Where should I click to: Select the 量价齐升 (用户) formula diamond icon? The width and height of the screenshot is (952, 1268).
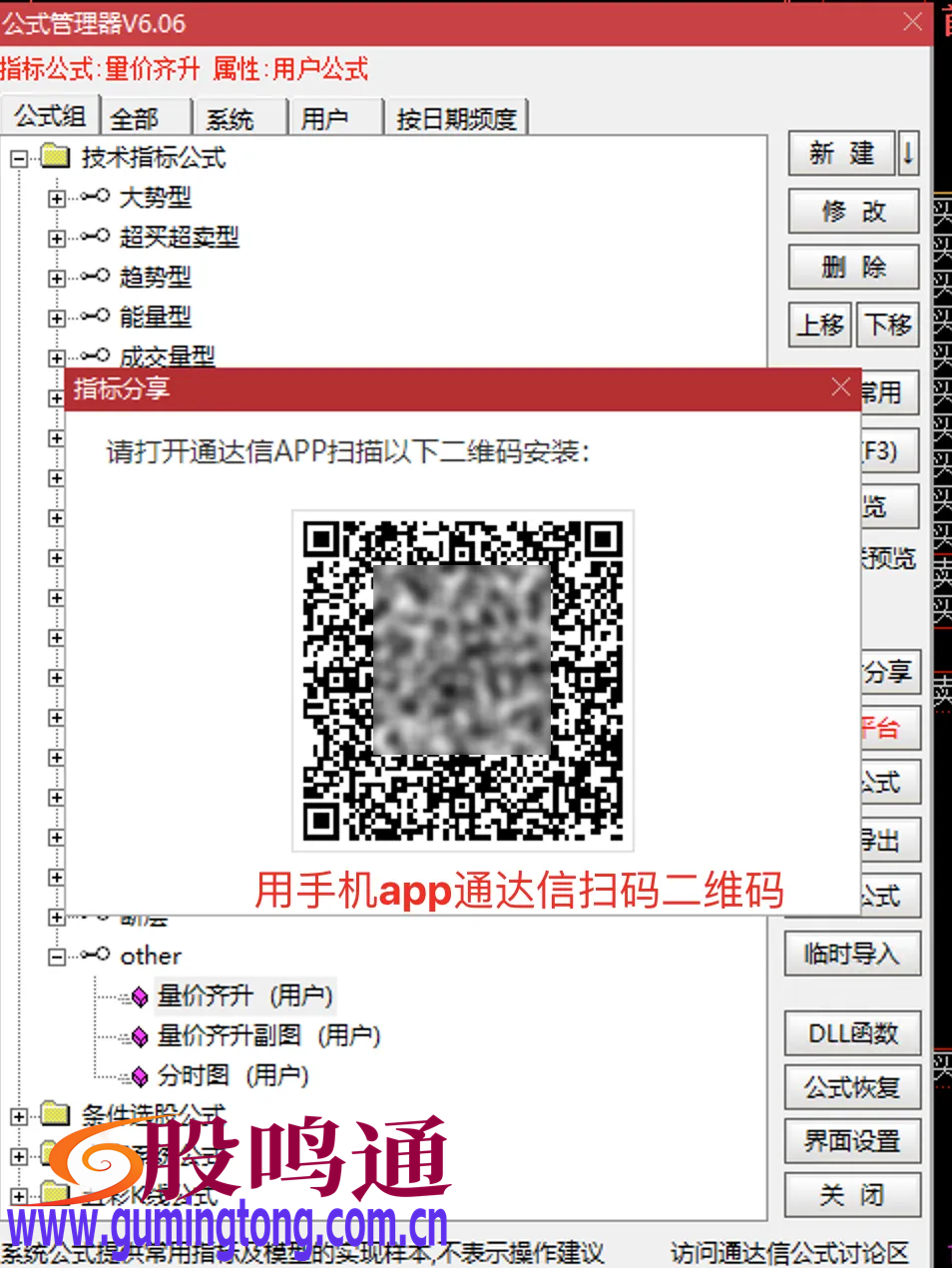[138, 995]
